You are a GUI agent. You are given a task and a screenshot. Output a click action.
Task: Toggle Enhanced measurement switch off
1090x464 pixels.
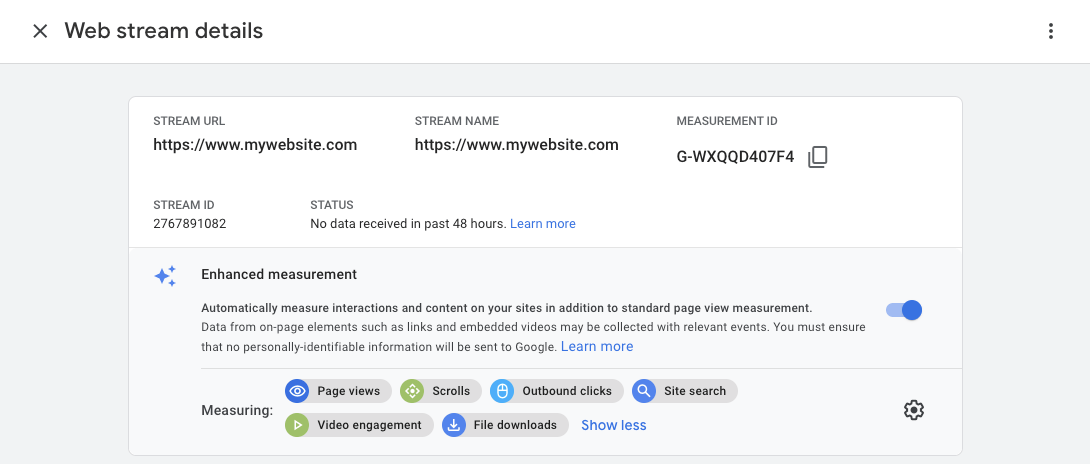click(x=904, y=310)
